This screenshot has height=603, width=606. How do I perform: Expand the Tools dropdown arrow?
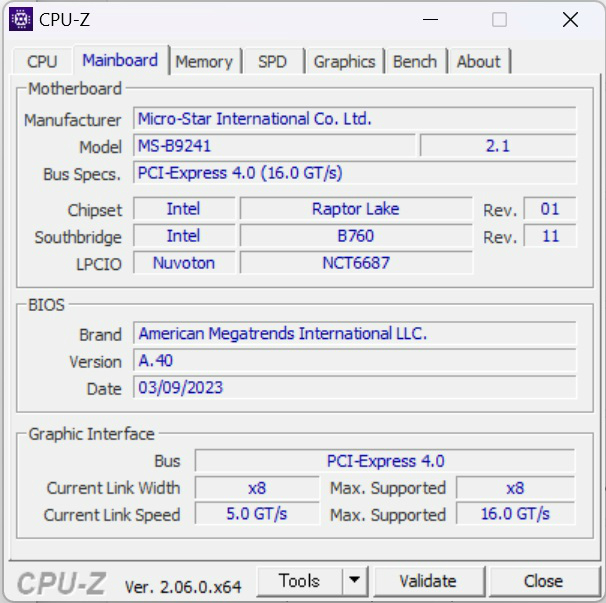pos(354,581)
